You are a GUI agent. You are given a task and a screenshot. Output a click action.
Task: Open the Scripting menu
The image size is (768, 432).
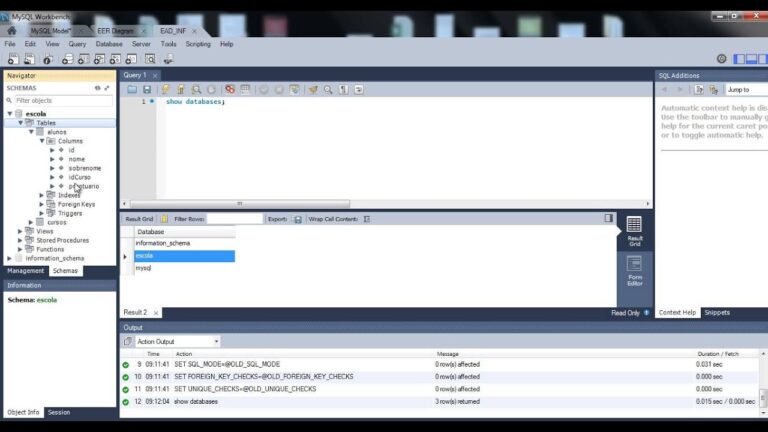[198, 44]
